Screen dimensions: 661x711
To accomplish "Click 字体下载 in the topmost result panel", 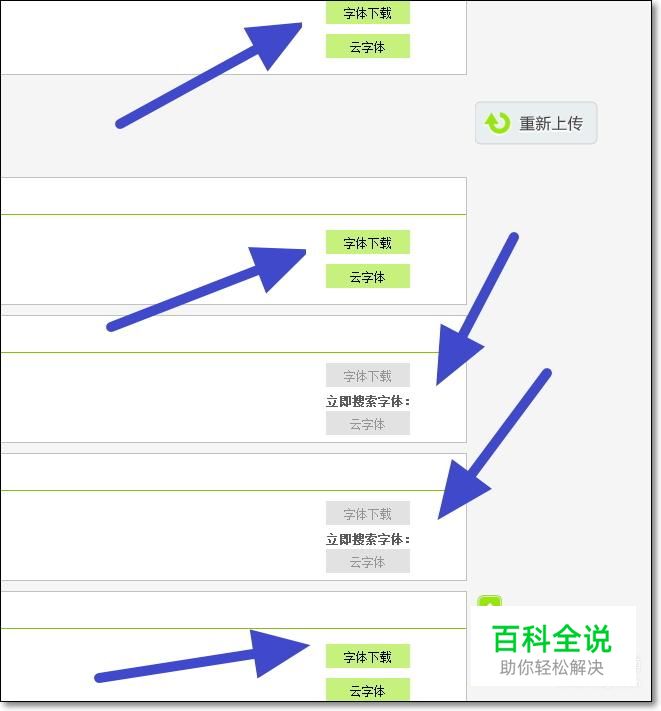I will coord(368,13).
